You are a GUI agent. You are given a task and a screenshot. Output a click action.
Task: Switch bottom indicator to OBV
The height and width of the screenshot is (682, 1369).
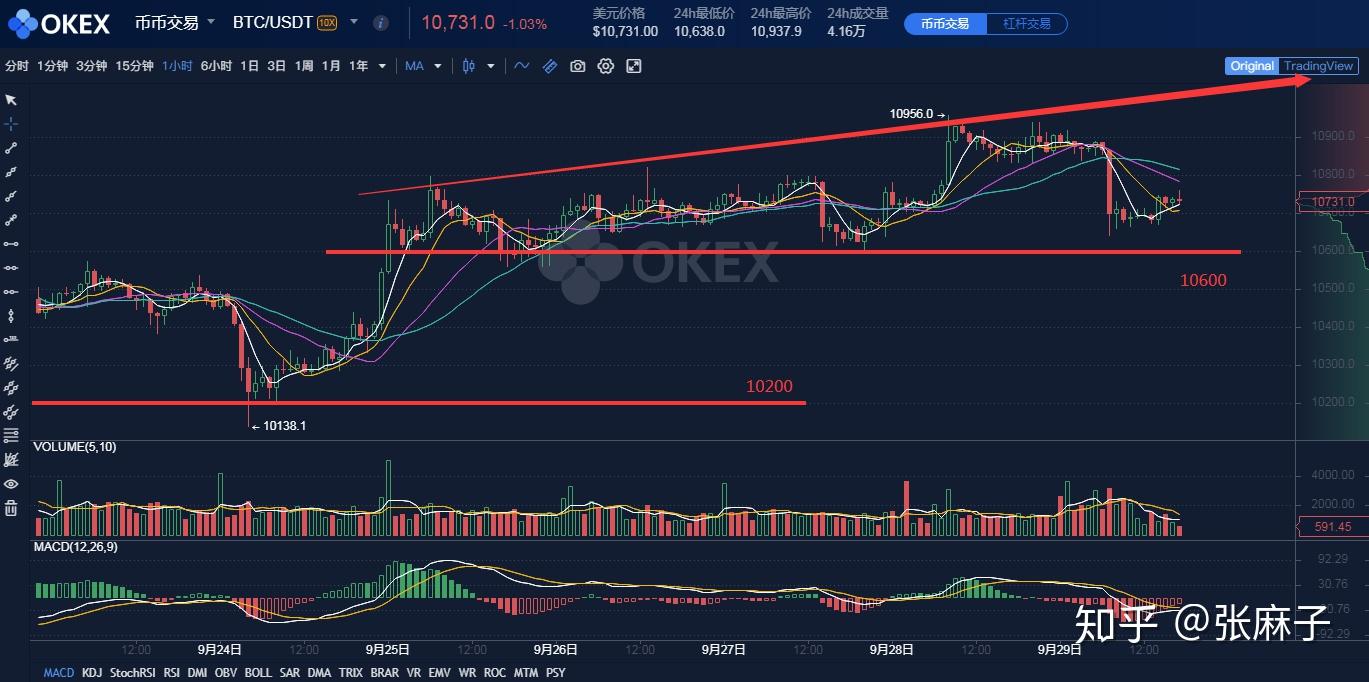(x=226, y=673)
